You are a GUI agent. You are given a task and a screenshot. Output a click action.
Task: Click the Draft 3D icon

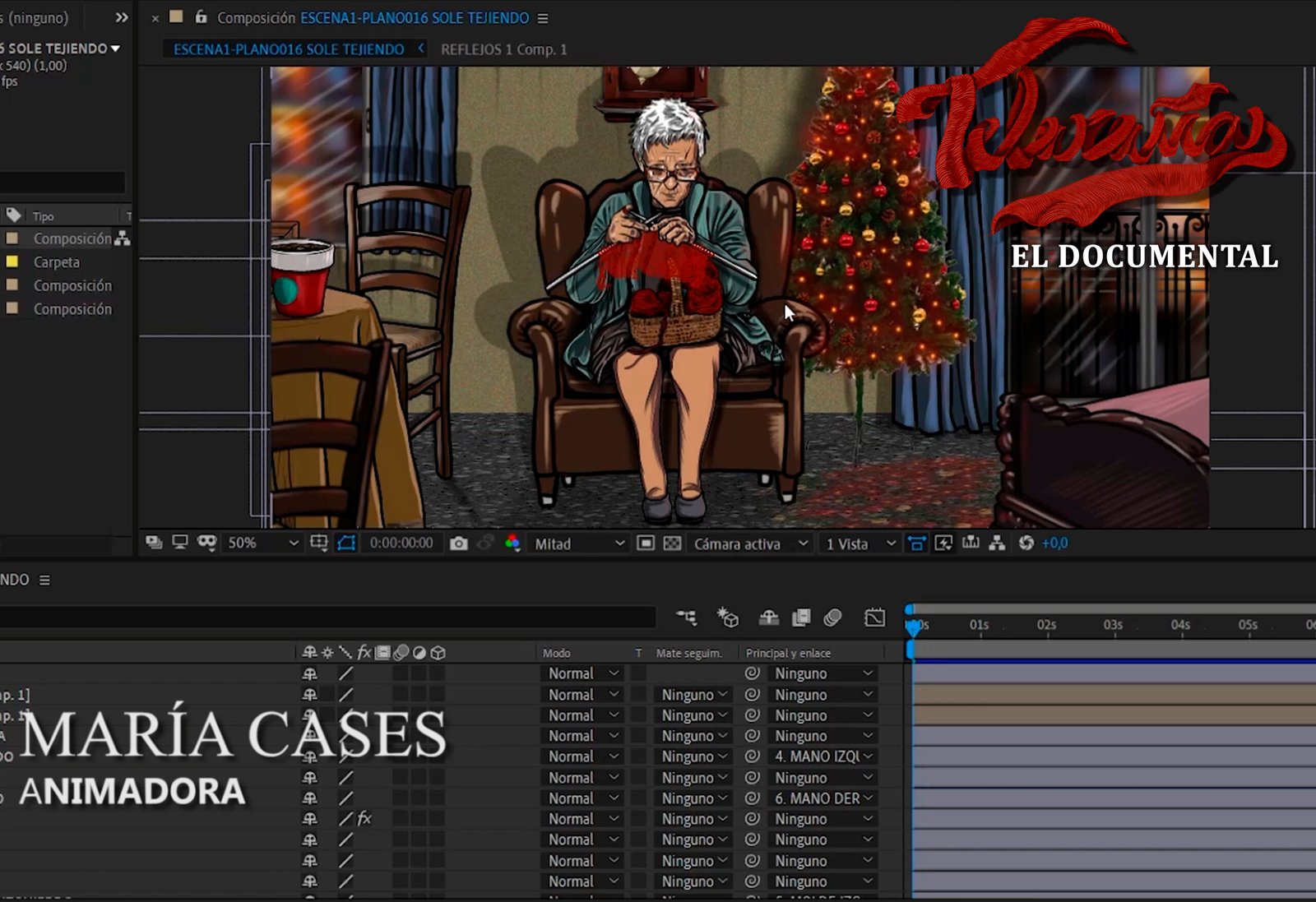coord(727,618)
